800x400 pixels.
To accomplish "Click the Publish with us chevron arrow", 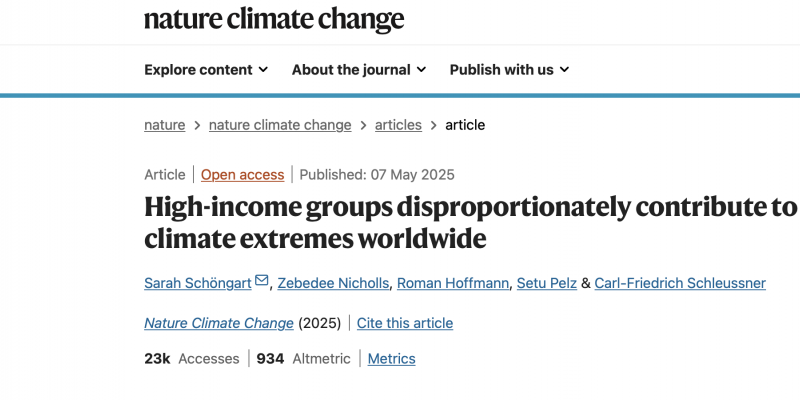I will coord(564,70).
